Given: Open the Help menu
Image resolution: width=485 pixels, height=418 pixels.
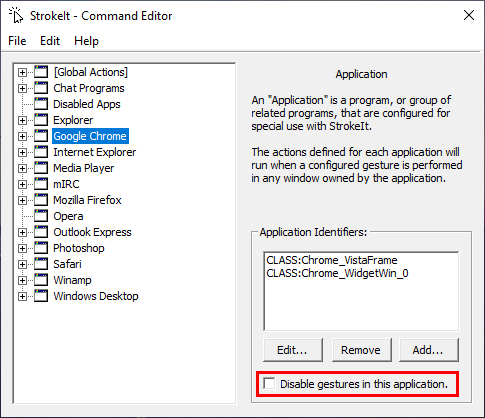Looking at the screenshot, I should (x=86, y=41).
